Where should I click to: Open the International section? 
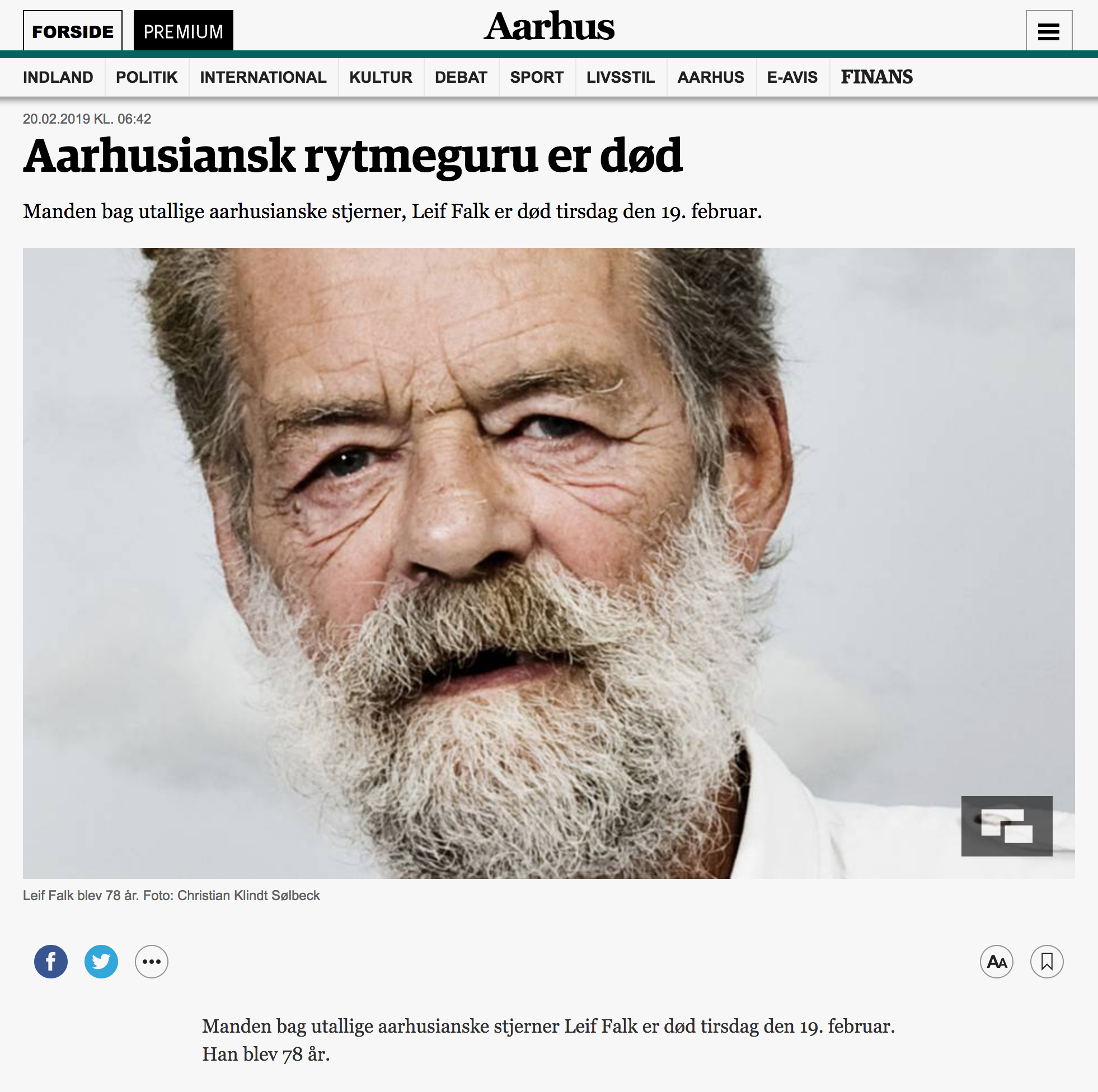click(x=263, y=77)
